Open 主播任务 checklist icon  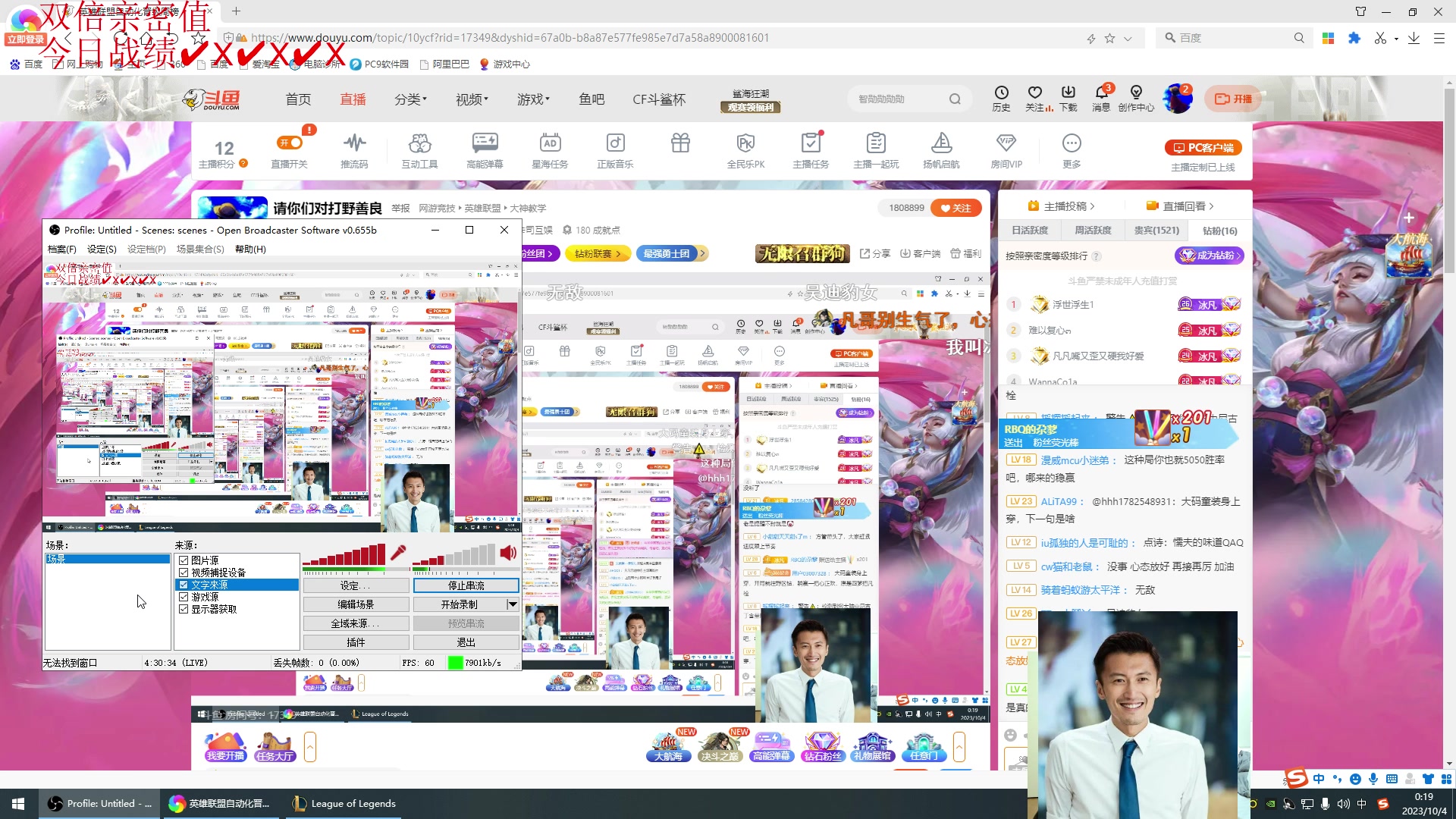(x=811, y=143)
